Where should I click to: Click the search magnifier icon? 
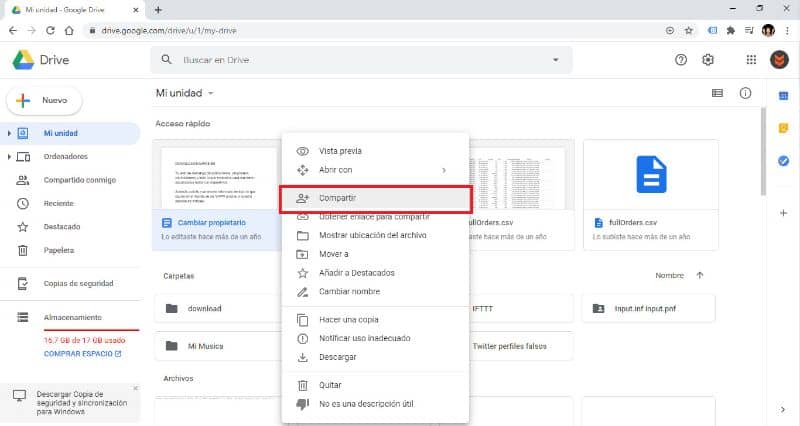coord(166,60)
